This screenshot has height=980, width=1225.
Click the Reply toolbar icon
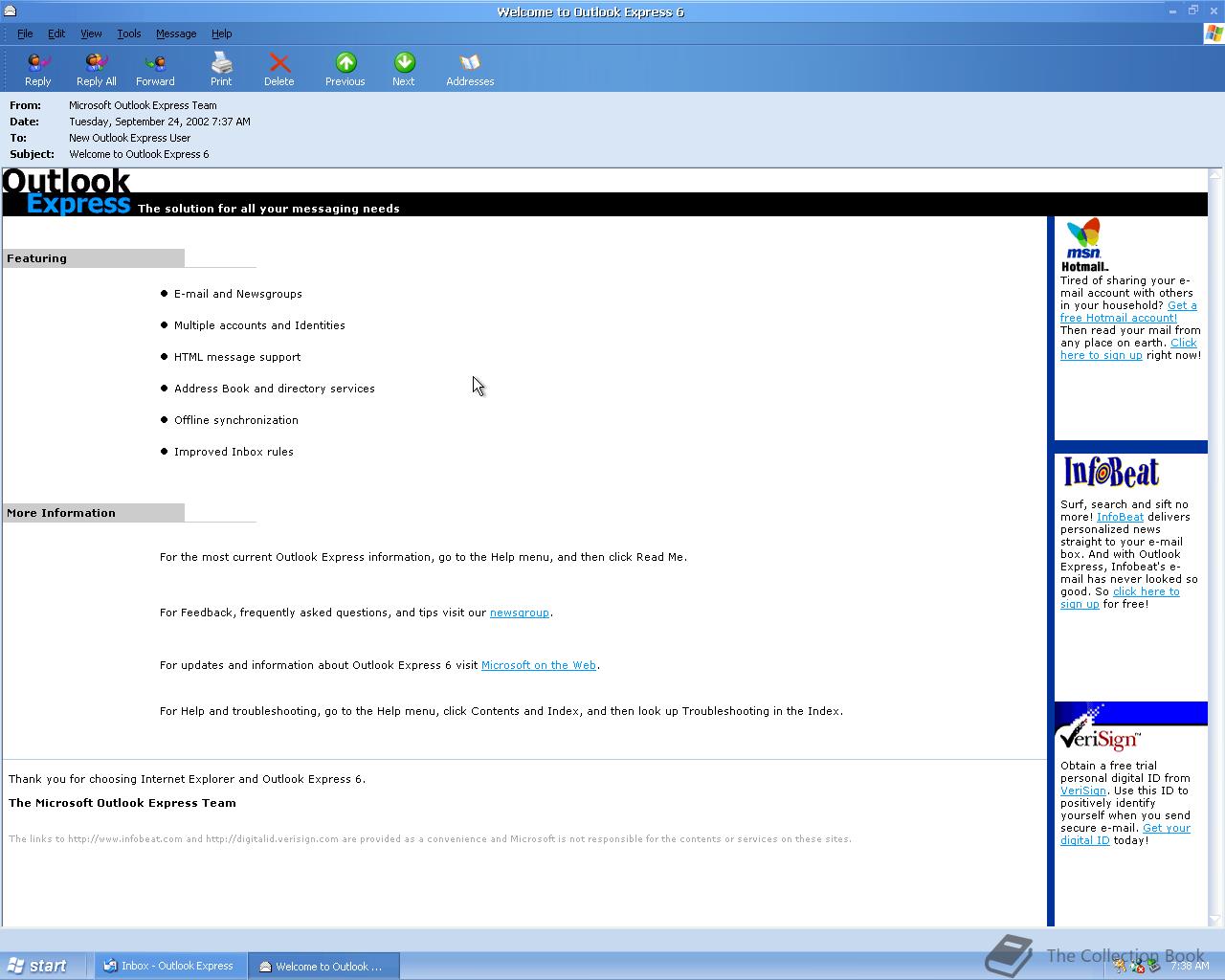point(38,70)
